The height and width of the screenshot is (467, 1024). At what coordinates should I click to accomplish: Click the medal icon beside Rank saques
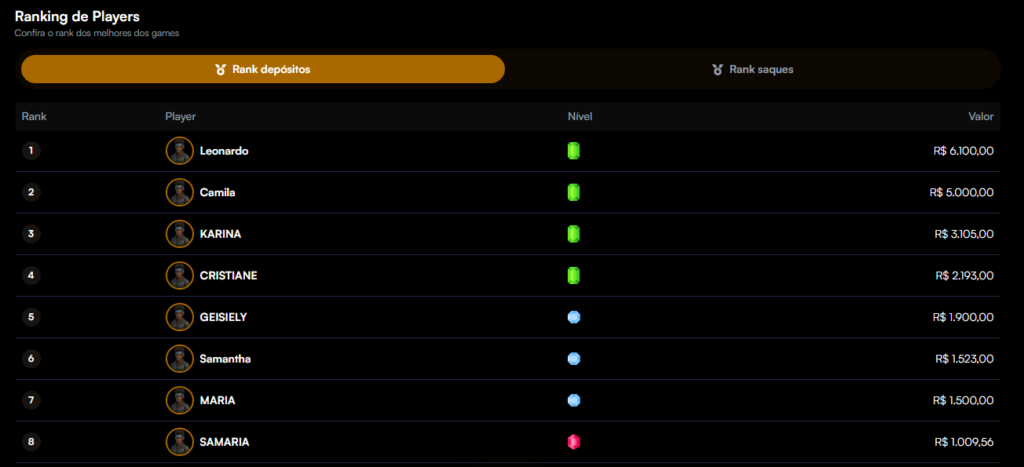point(717,70)
